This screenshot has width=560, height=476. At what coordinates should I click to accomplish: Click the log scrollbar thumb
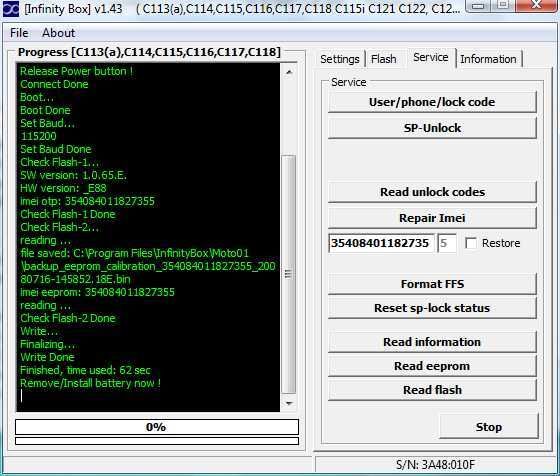pos(289,274)
